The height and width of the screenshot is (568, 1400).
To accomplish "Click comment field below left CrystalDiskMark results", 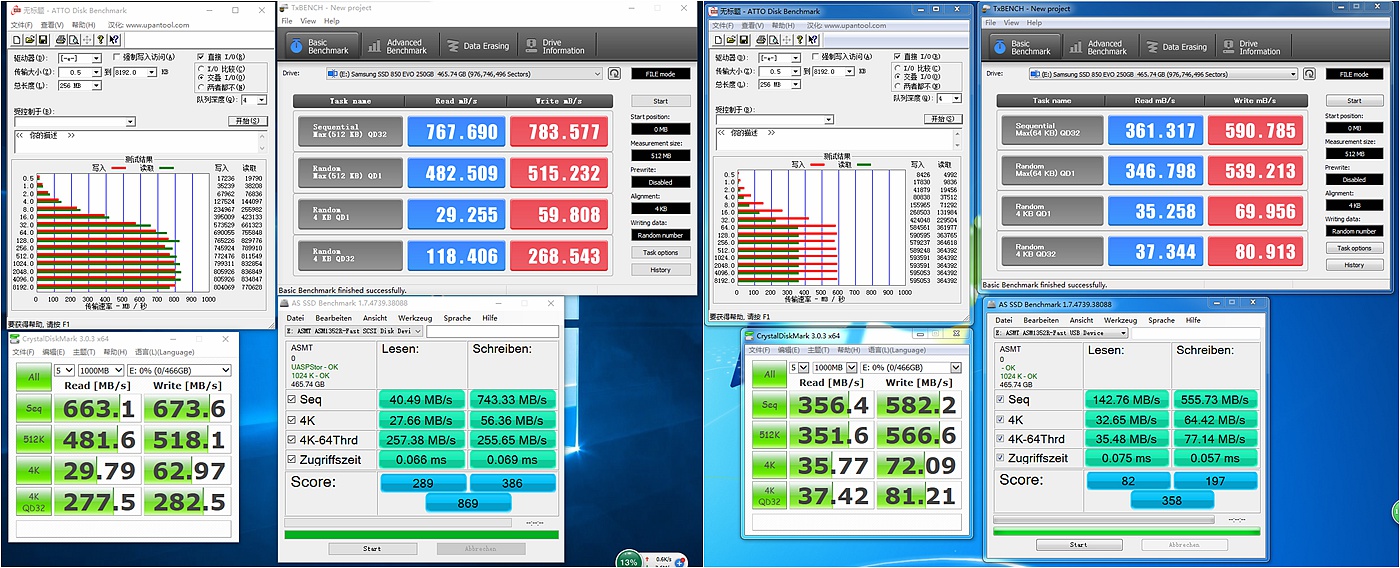I will click(123, 529).
